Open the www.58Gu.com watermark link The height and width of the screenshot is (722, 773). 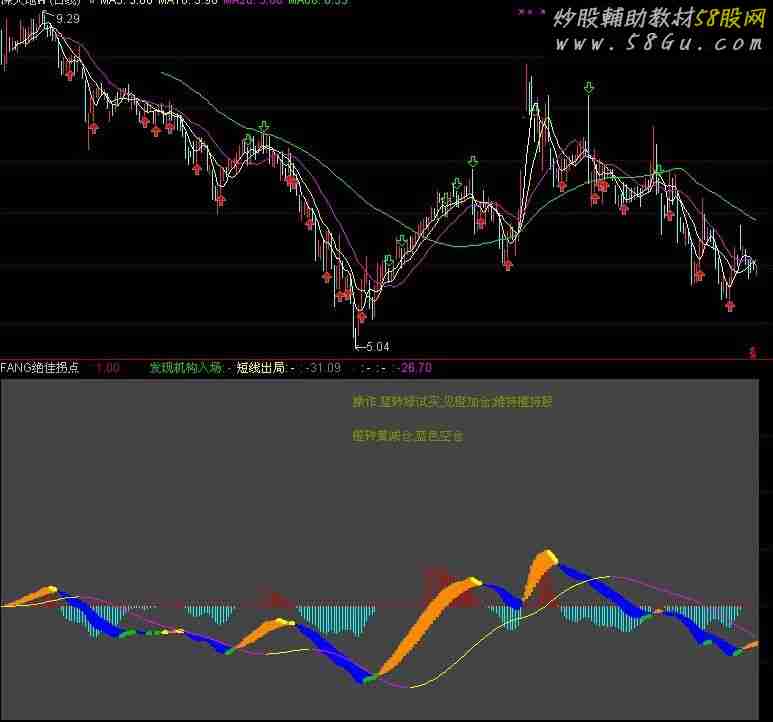tap(657, 43)
